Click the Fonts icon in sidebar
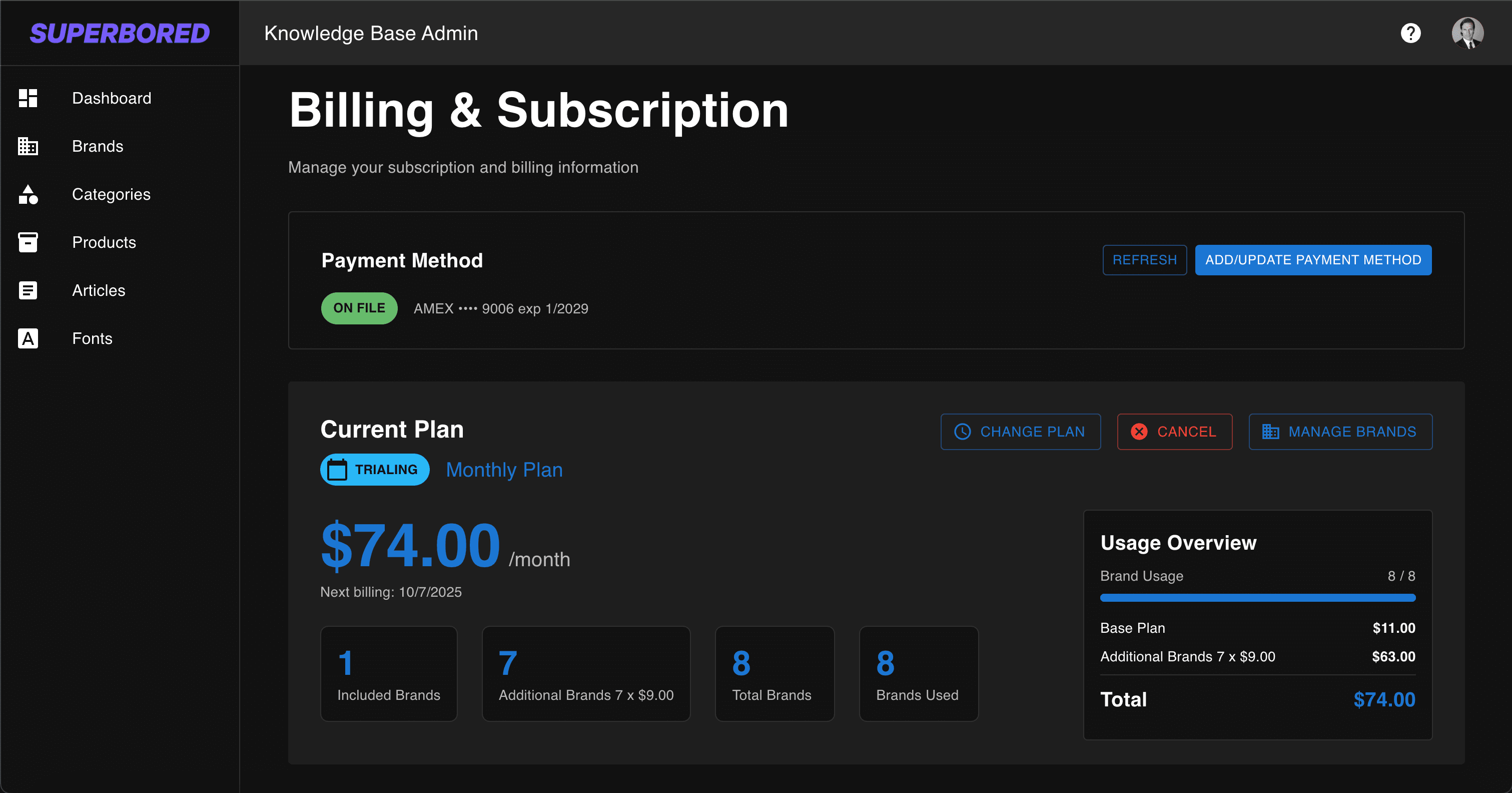 [x=28, y=338]
